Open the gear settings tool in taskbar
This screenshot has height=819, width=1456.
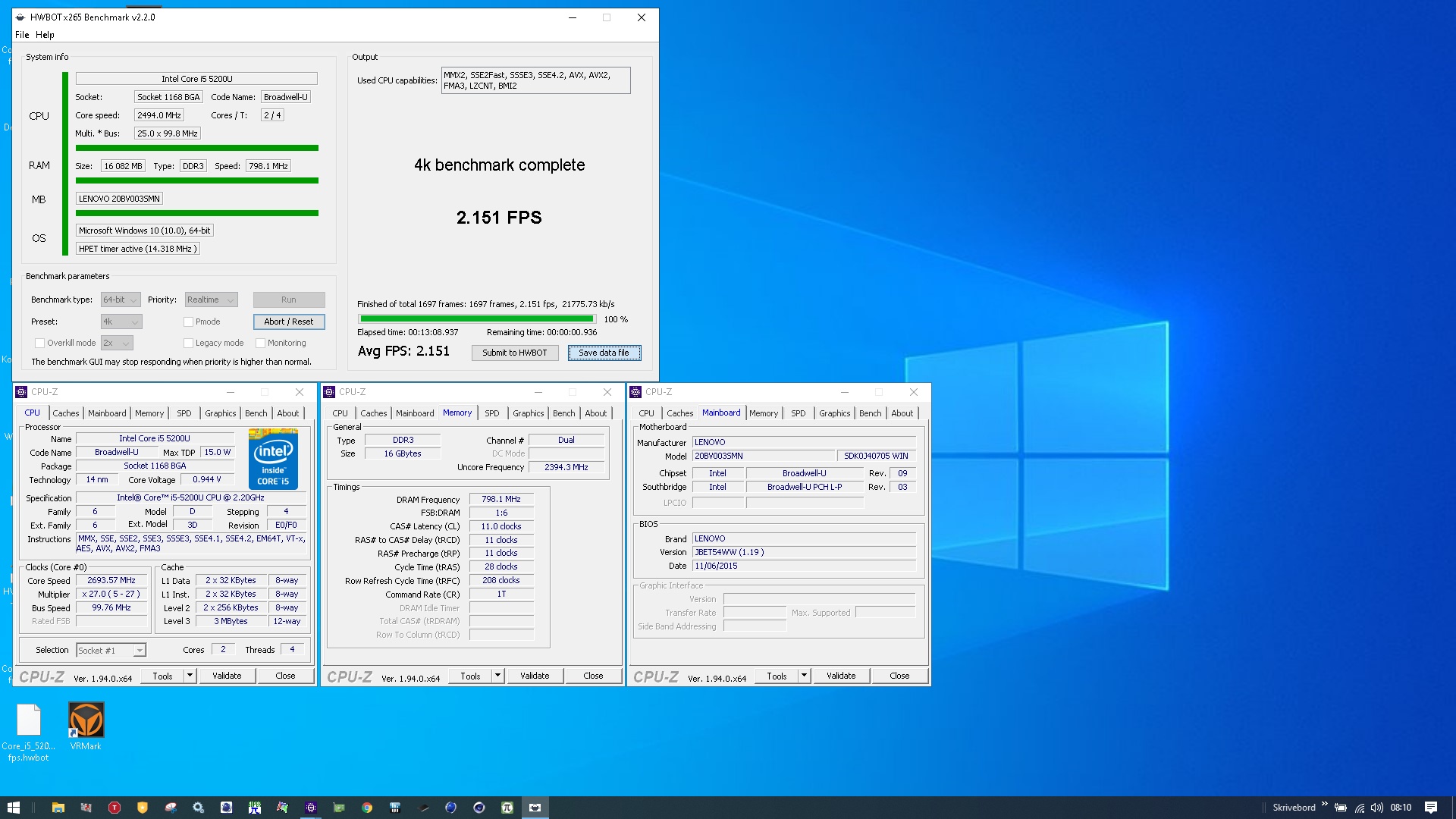pyautogui.click(x=198, y=808)
